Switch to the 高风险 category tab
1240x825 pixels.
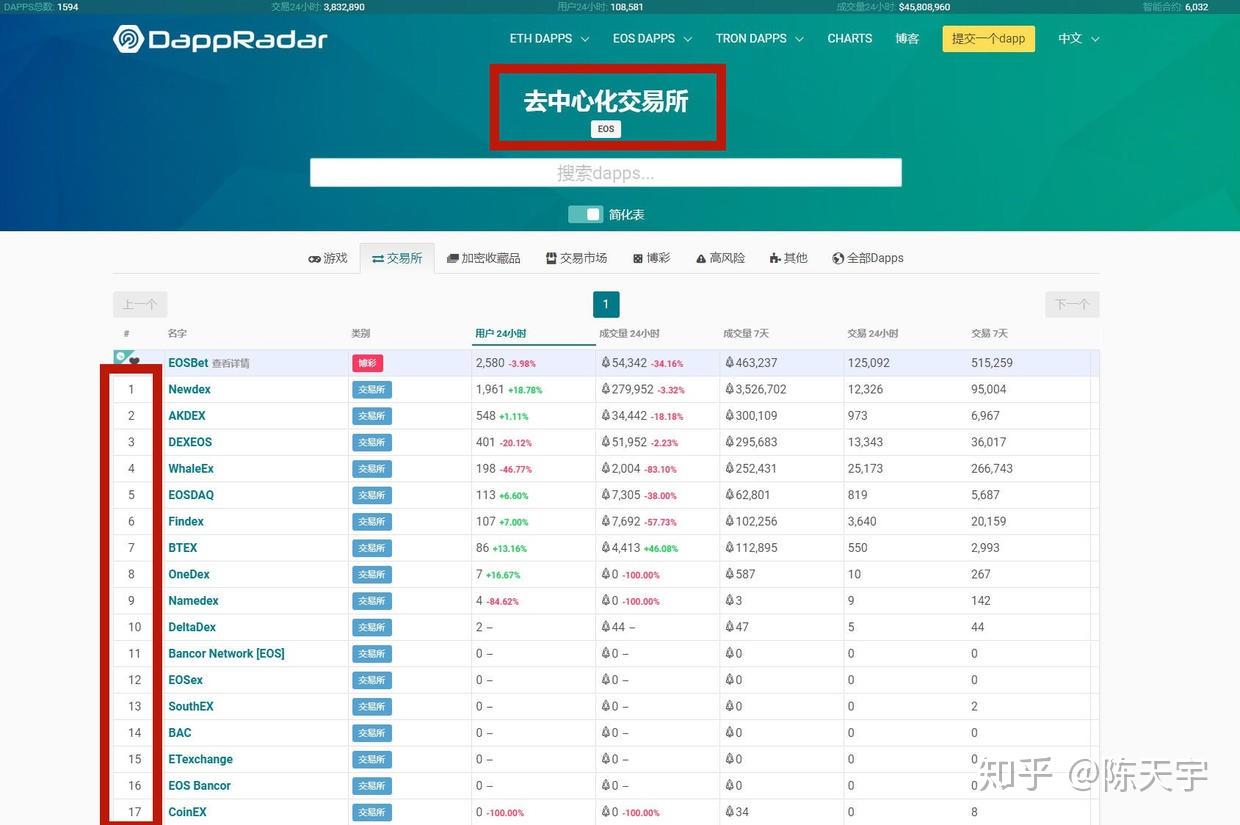coord(720,258)
